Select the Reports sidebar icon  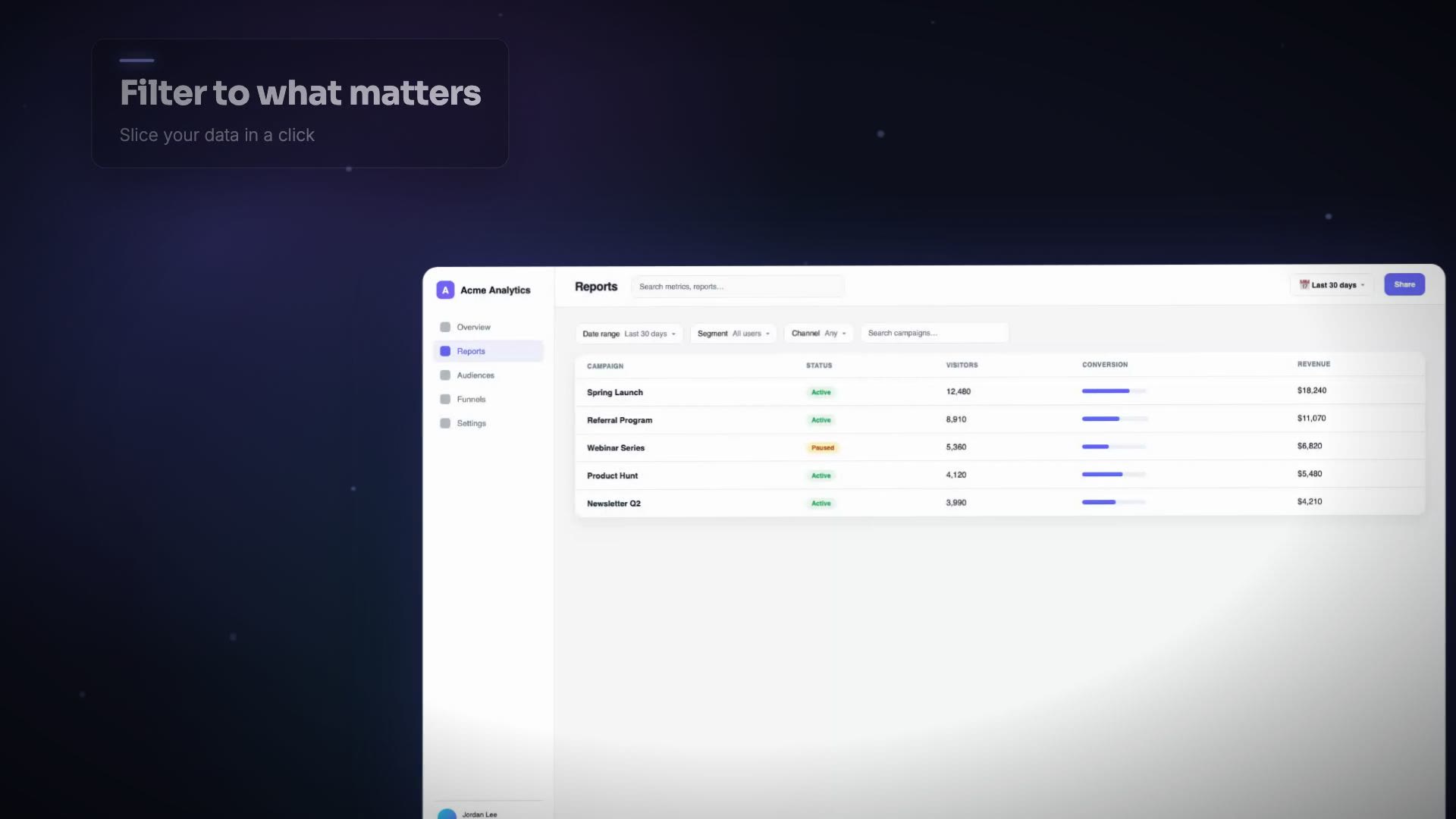(445, 351)
